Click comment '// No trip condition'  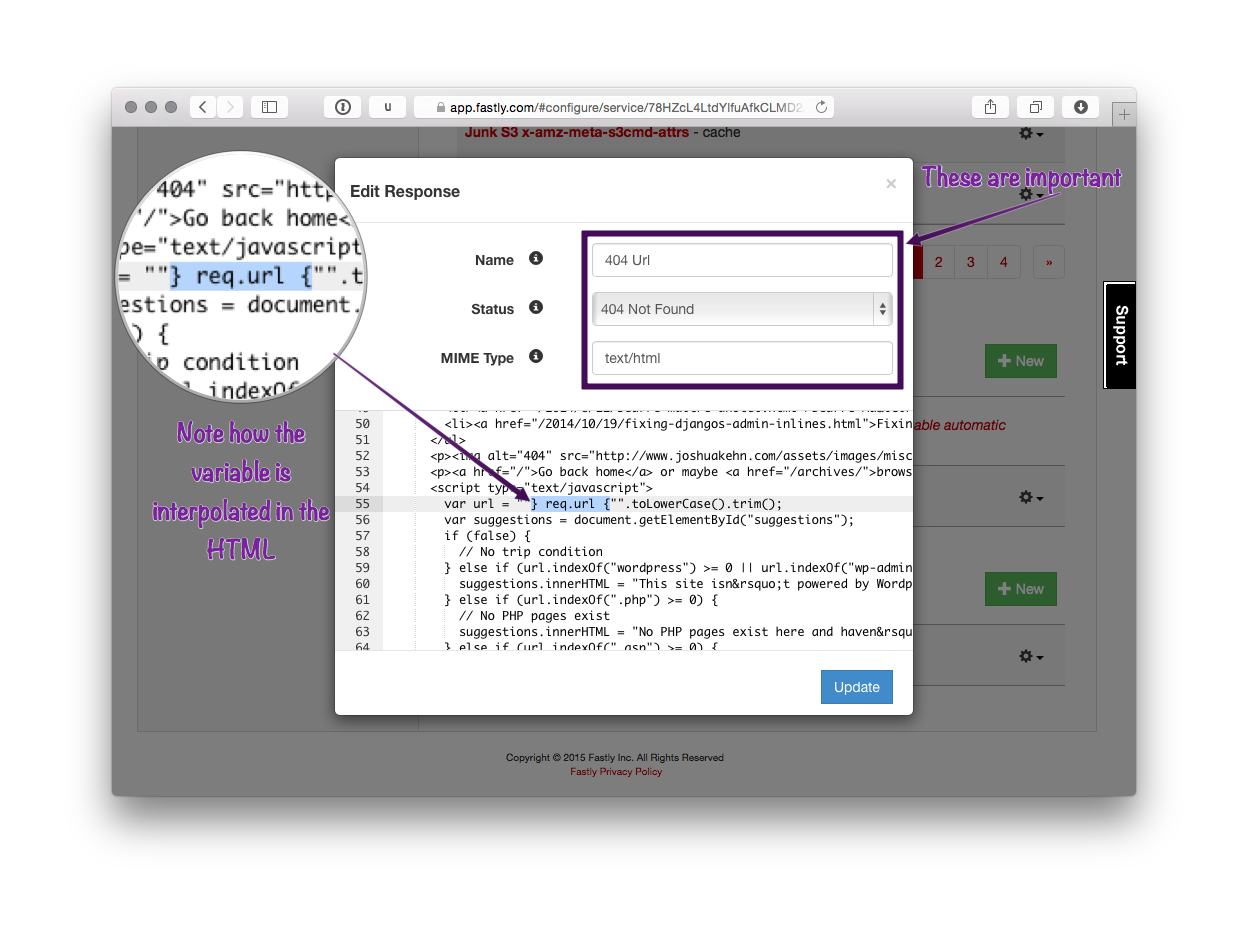pyautogui.click(x=531, y=551)
